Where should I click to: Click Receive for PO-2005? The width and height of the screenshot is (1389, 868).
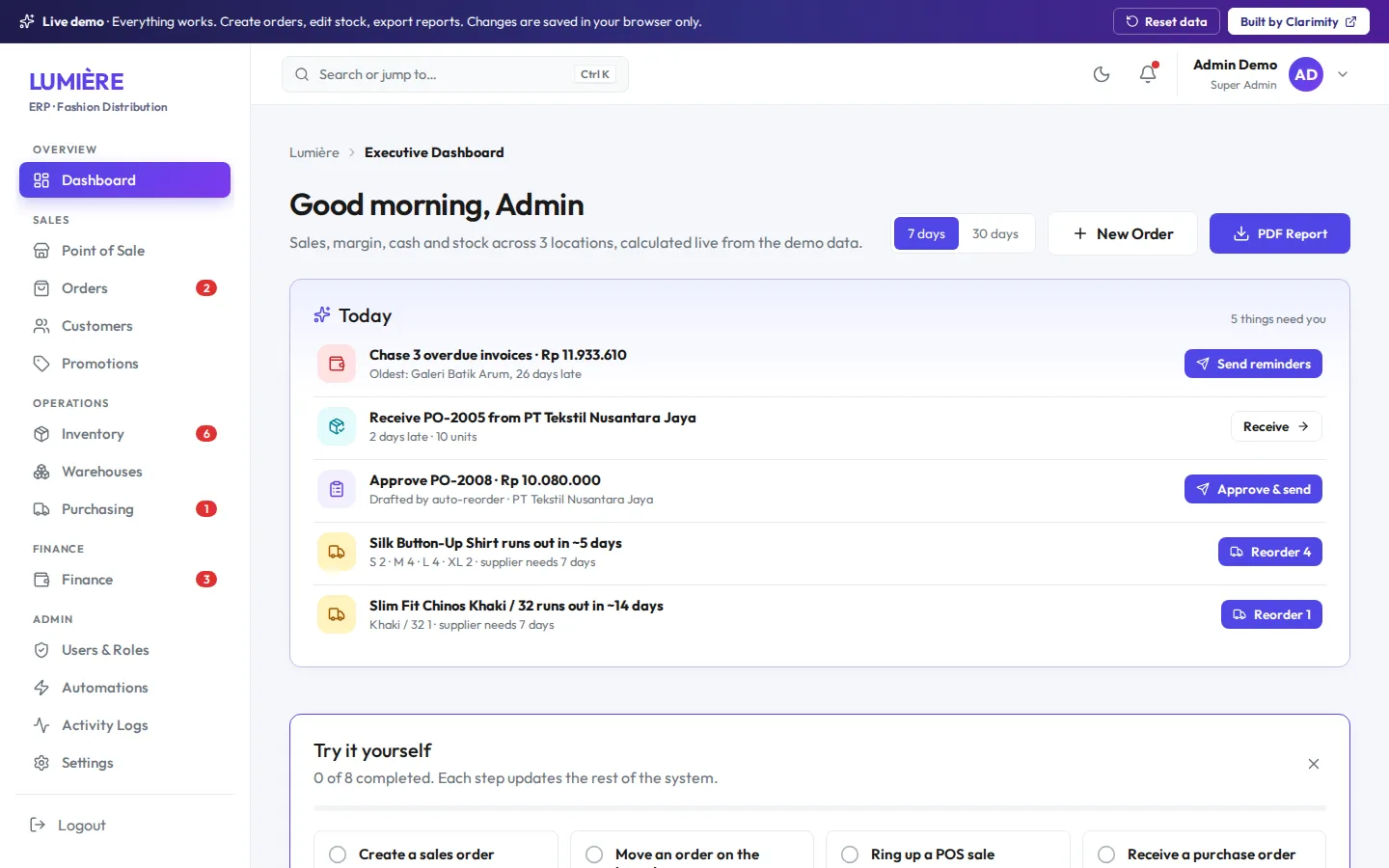pos(1276,426)
